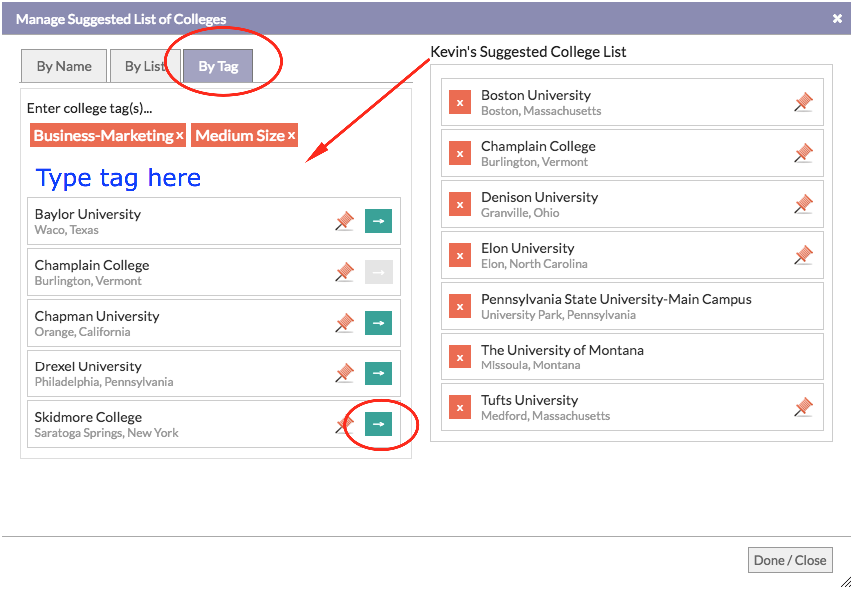
Task: Remove Boston University from suggested list
Action: click(x=460, y=103)
